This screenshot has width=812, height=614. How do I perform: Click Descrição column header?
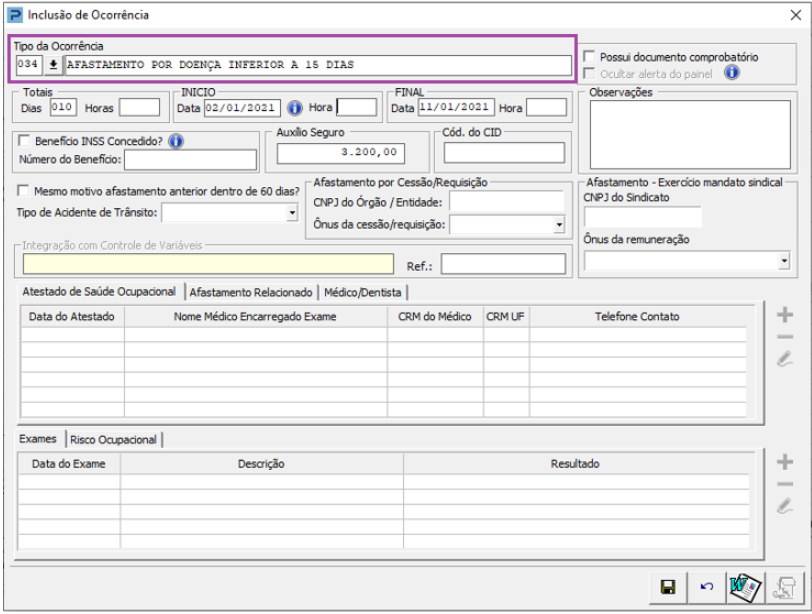coord(262,463)
